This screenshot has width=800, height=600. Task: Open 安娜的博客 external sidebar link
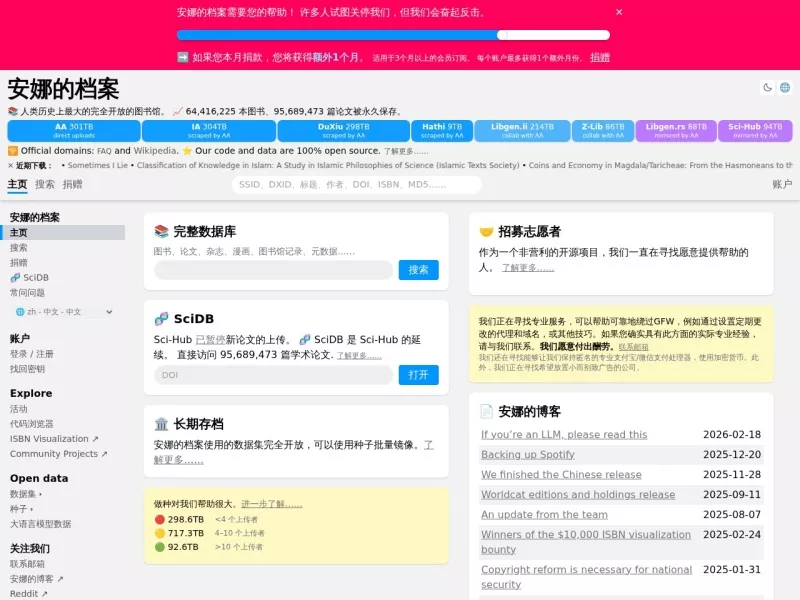[x=36, y=579]
